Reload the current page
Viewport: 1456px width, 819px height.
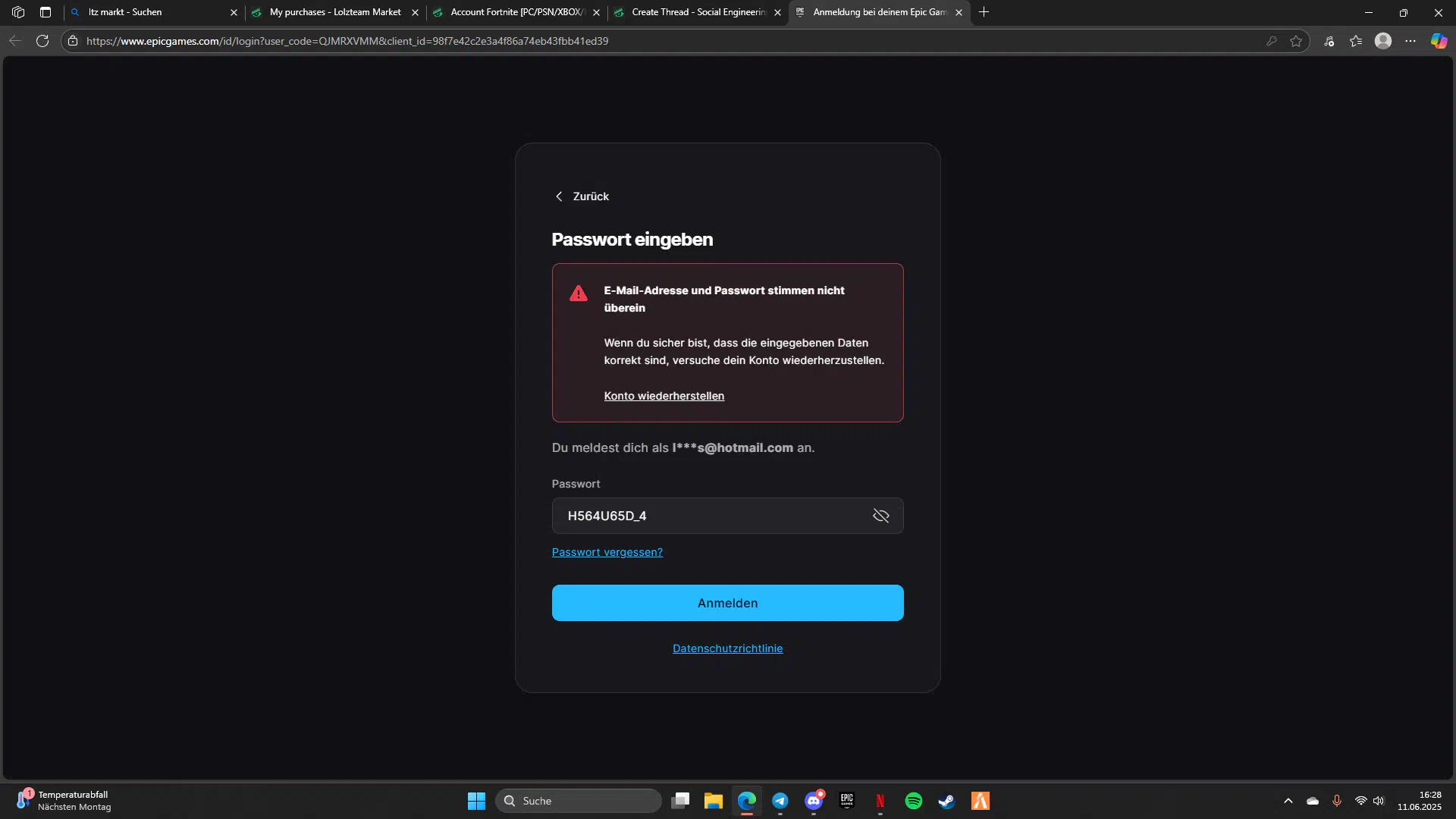[42, 41]
